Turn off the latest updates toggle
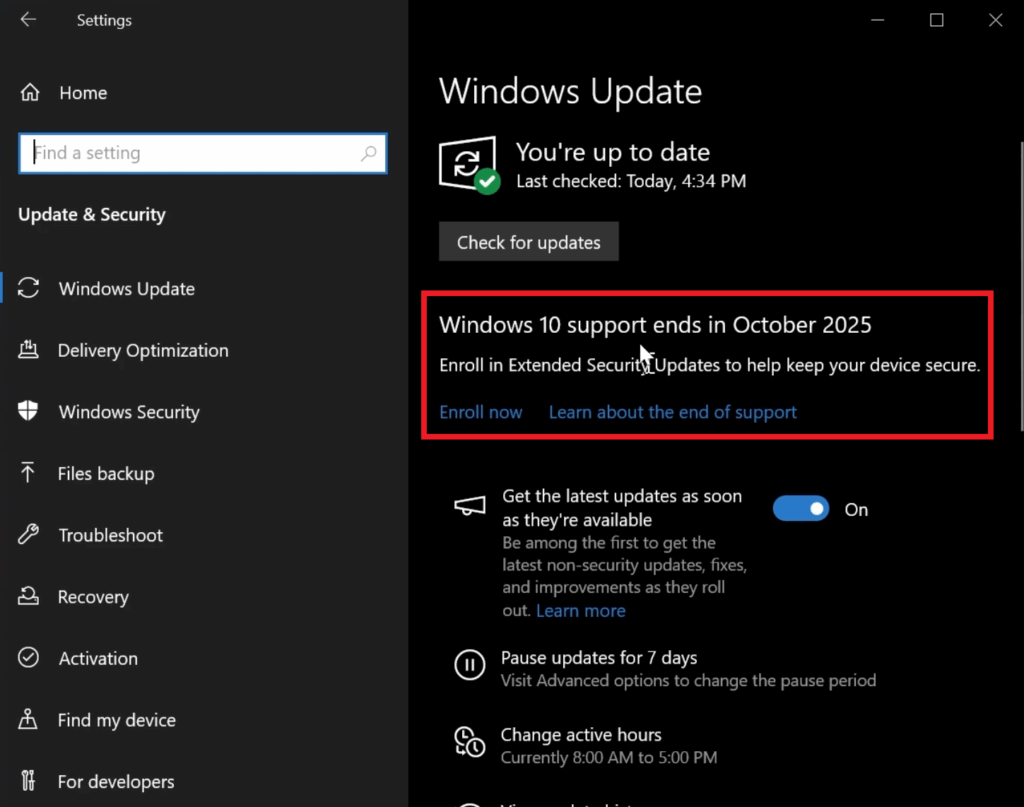 [x=800, y=509]
